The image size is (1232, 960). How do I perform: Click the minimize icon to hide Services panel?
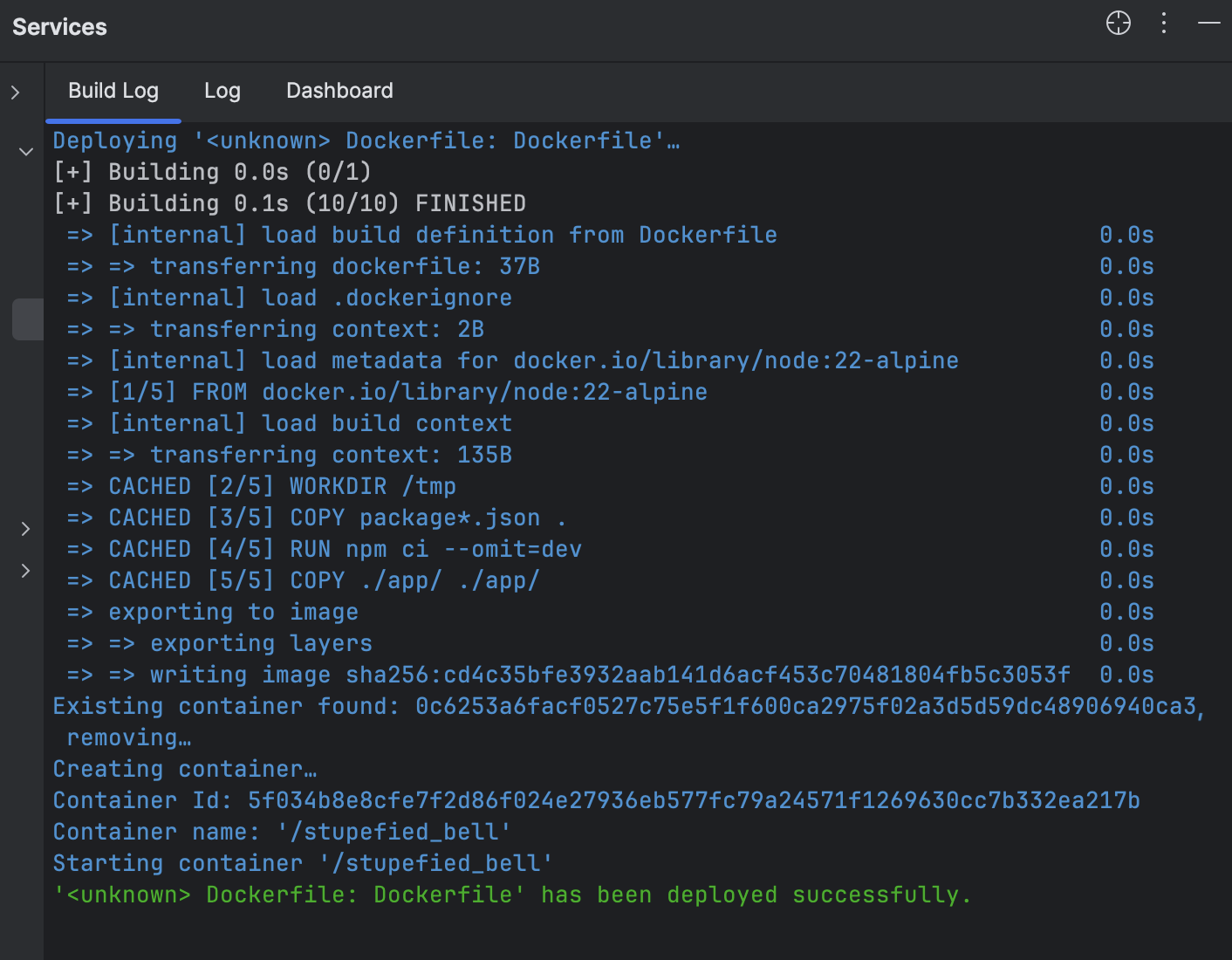point(1211,24)
